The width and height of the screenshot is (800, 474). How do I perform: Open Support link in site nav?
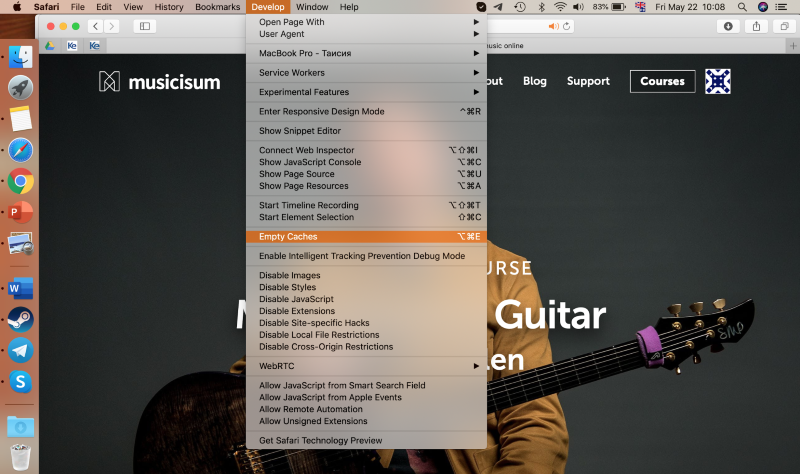click(x=588, y=81)
